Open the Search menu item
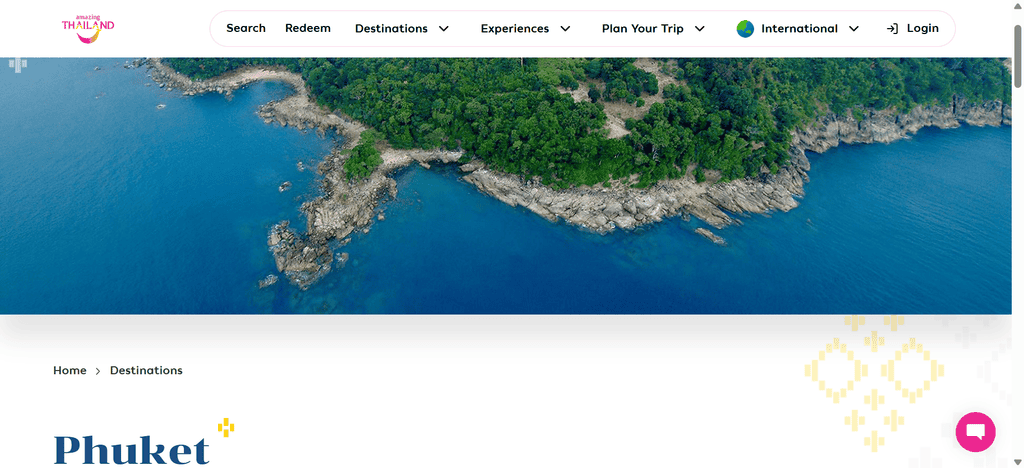The width and height of the screenshot is (1024, 468). (x=246, y=28)
